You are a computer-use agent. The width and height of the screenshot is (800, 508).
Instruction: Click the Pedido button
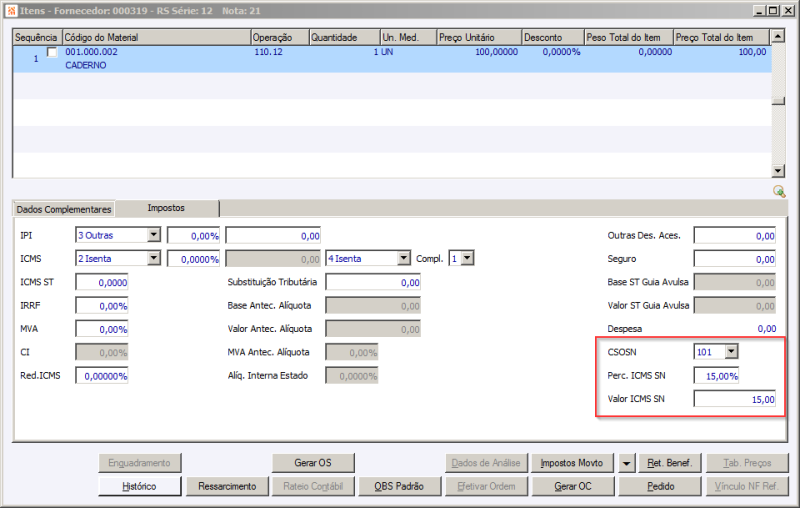pyautogui.click(x=660, y=487)
